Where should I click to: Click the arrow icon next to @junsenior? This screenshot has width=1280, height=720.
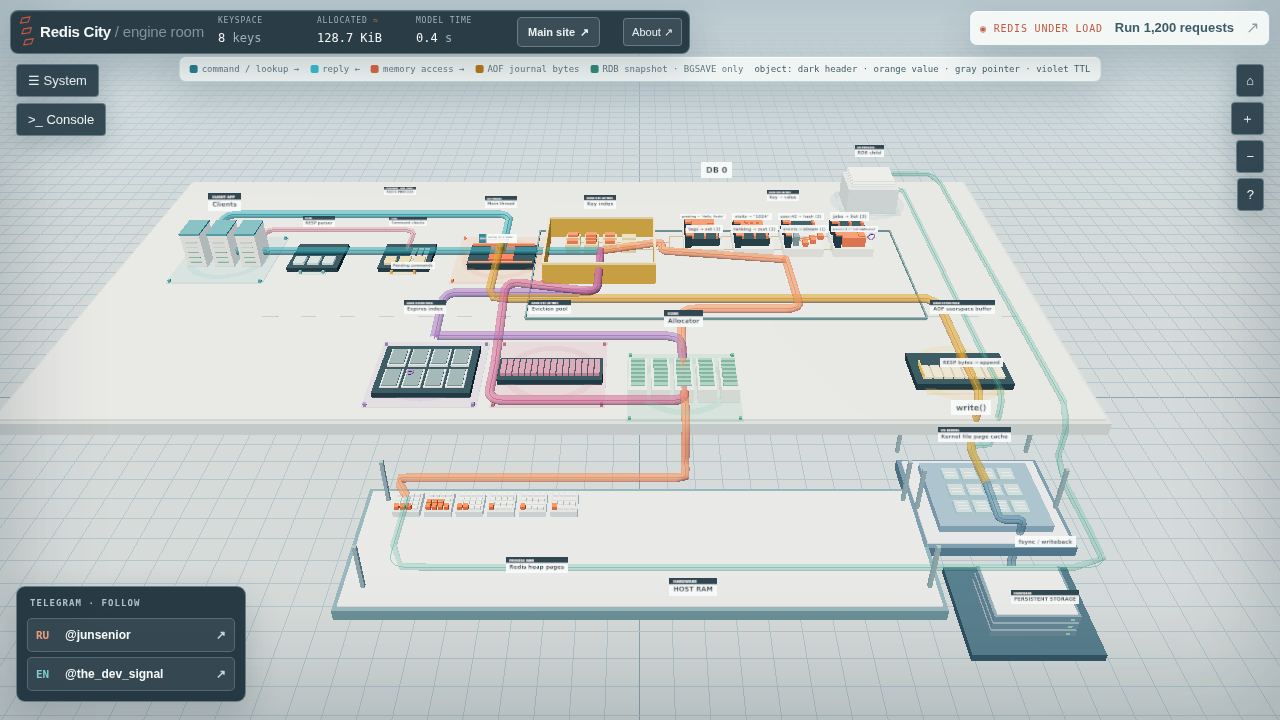[221, 635]
